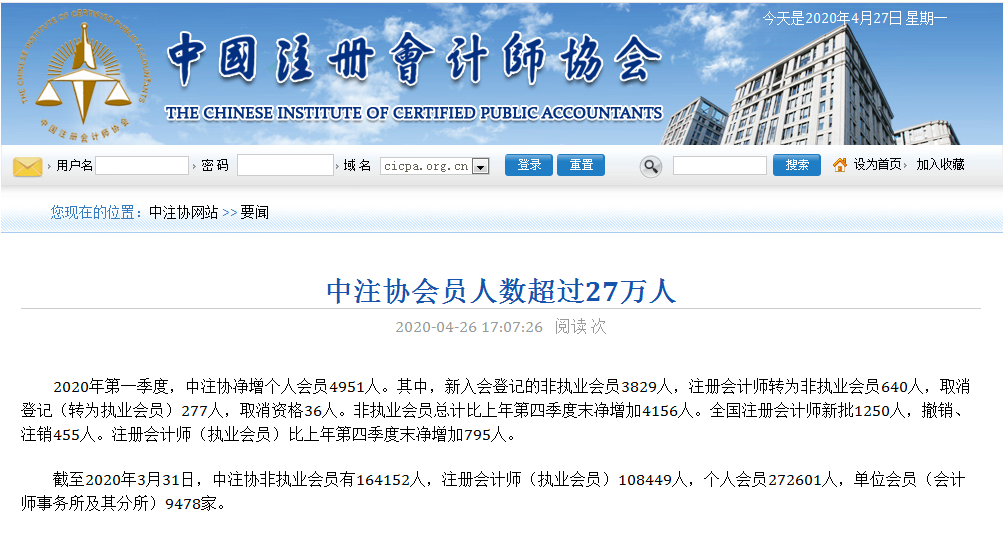Click the yellow mail envelope icon
1004x547 pixels.
click(28, 167)
